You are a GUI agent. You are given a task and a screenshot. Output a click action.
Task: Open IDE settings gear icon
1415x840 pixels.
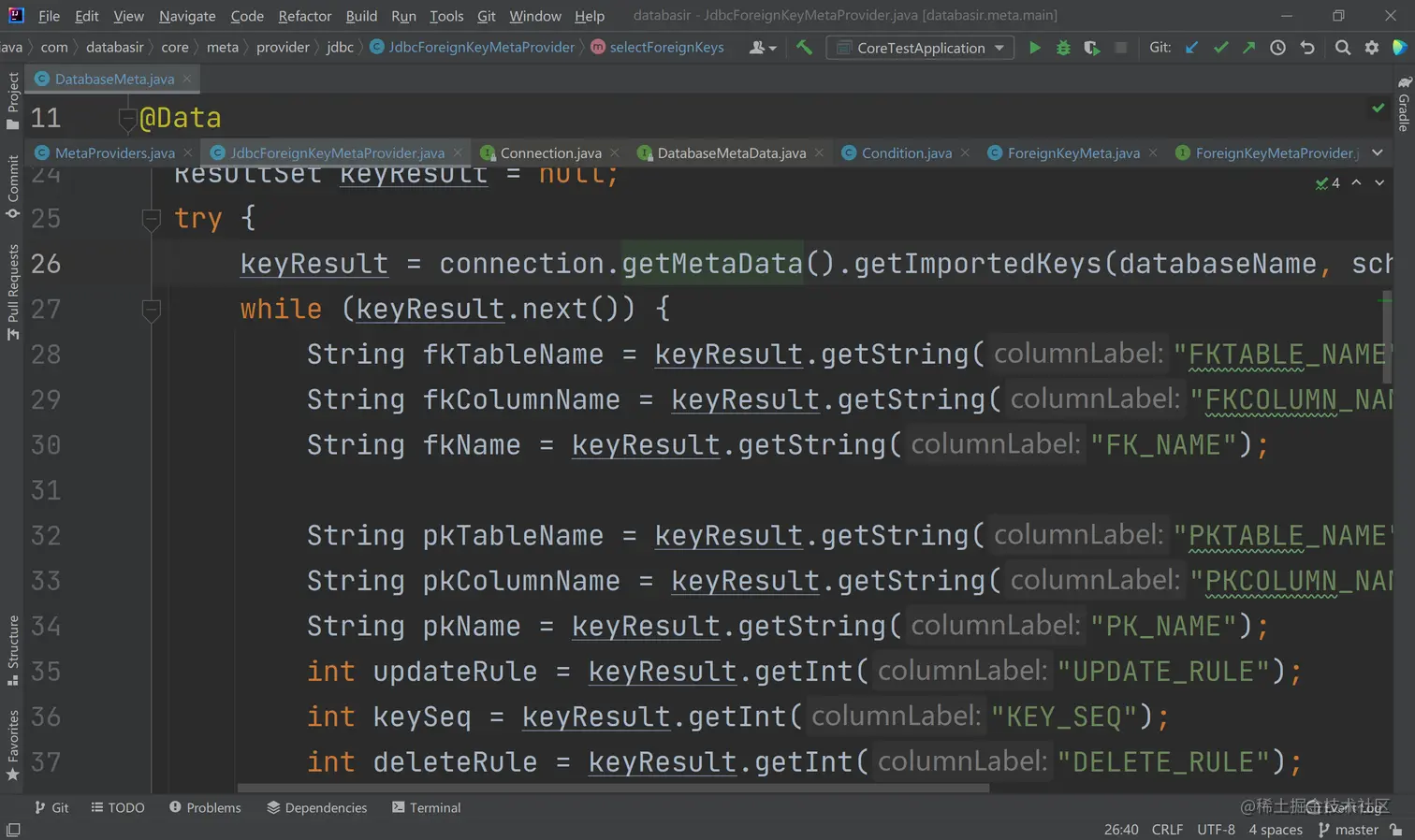pos(1372,48)
